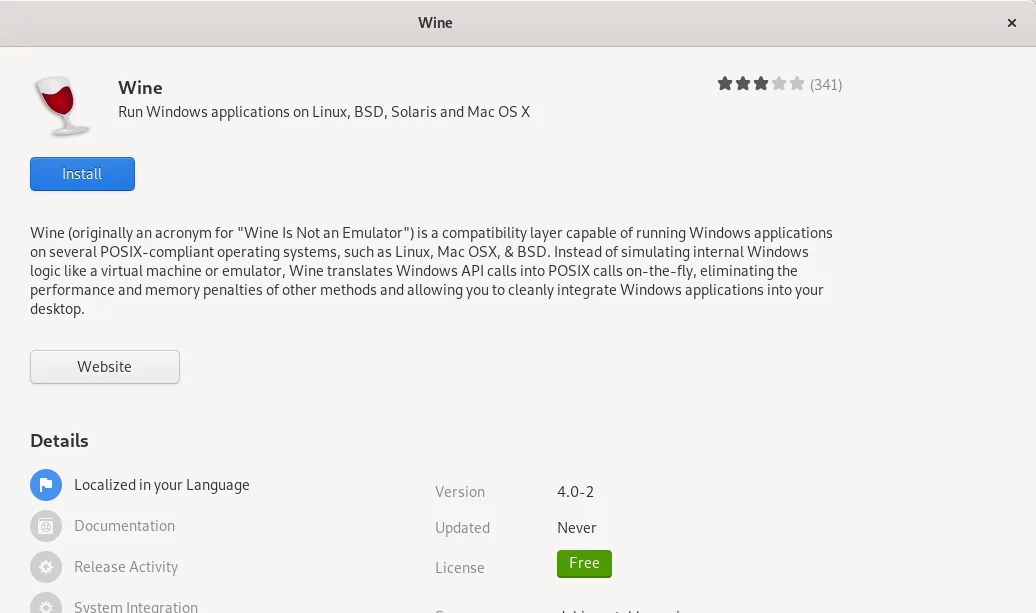Screen dimensions: 1036x613
Task: Click the System Integration label
Action: tap(135, 606)
